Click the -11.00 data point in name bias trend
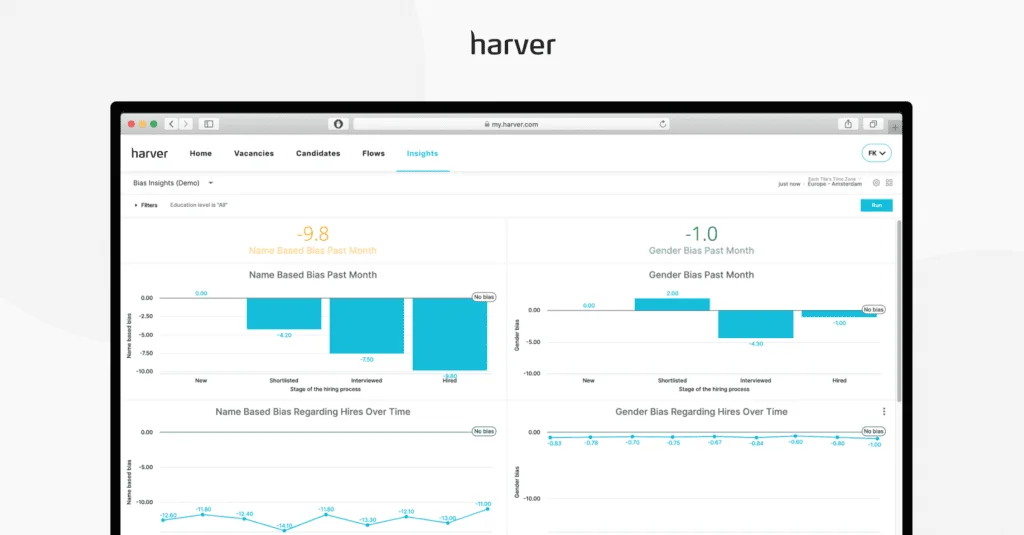The image size is (1024, 535). tap(488, 509)
